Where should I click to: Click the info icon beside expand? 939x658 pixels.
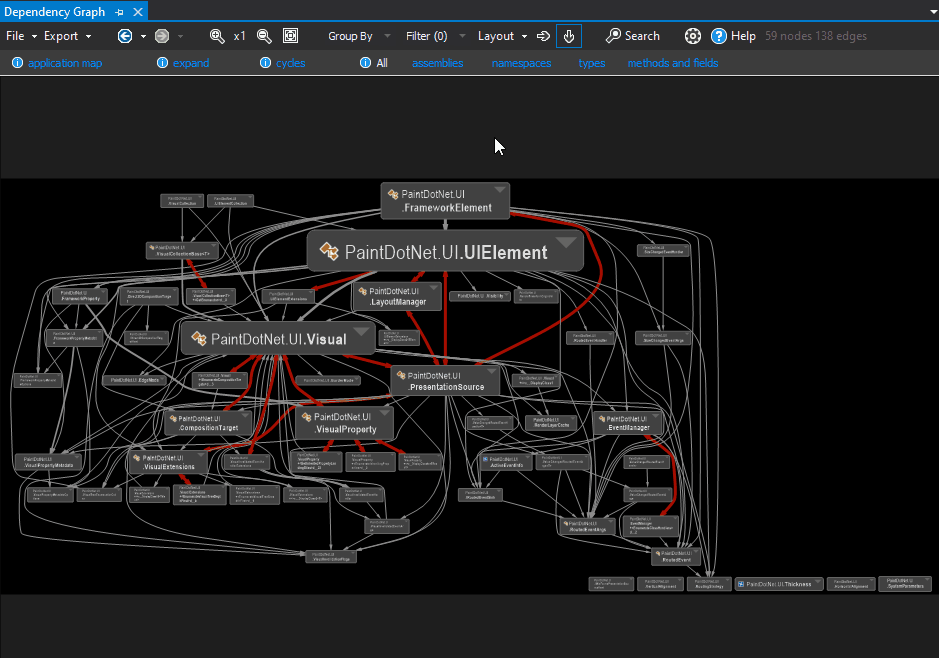[162, 62]
